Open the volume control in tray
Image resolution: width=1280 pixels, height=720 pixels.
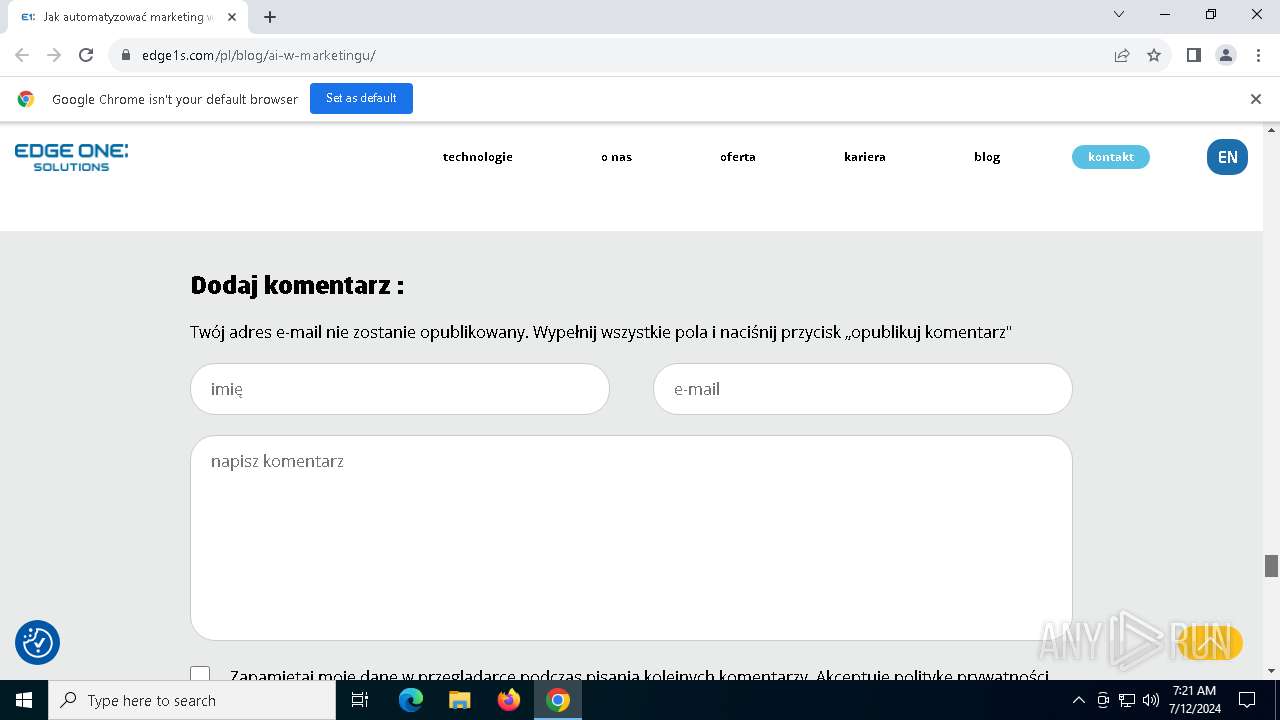1151,700
